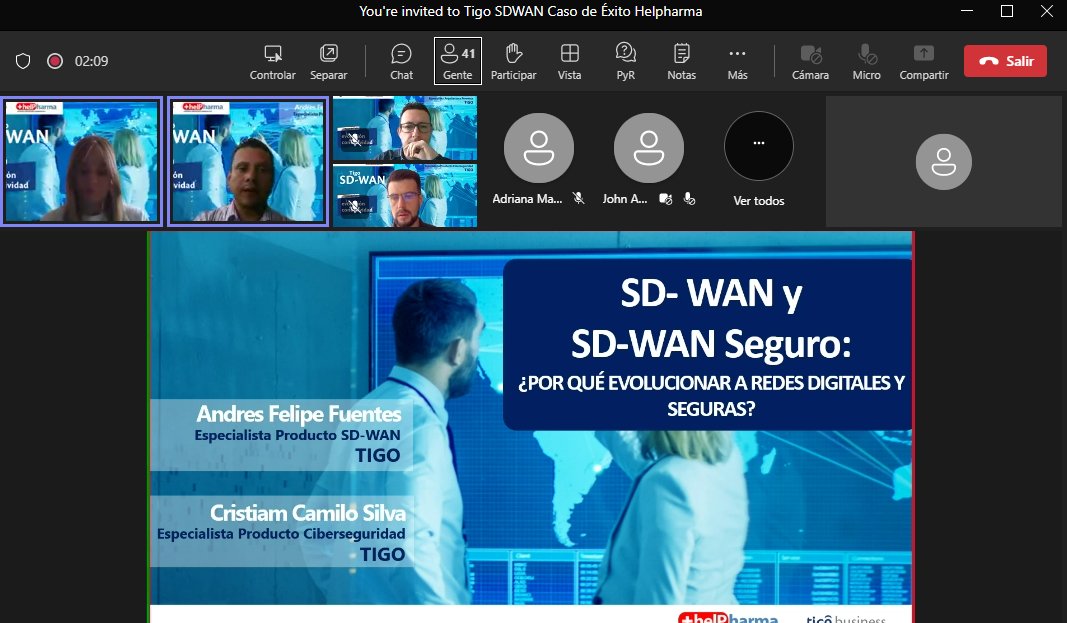
Task: Toggle the Micro microphone
Action: (866, 62)
